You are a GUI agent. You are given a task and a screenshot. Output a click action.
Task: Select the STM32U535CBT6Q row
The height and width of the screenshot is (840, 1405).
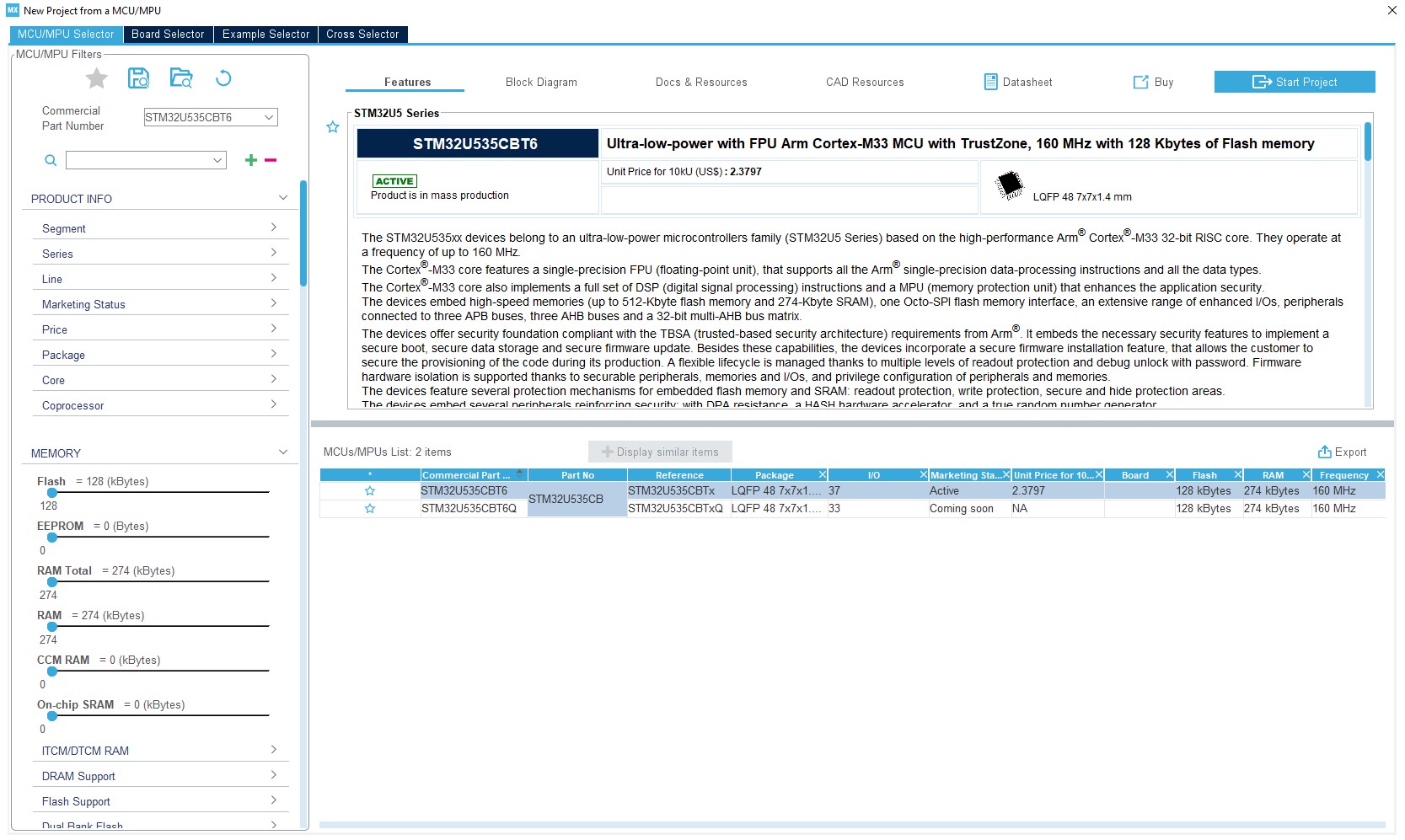tap(852, 509)
